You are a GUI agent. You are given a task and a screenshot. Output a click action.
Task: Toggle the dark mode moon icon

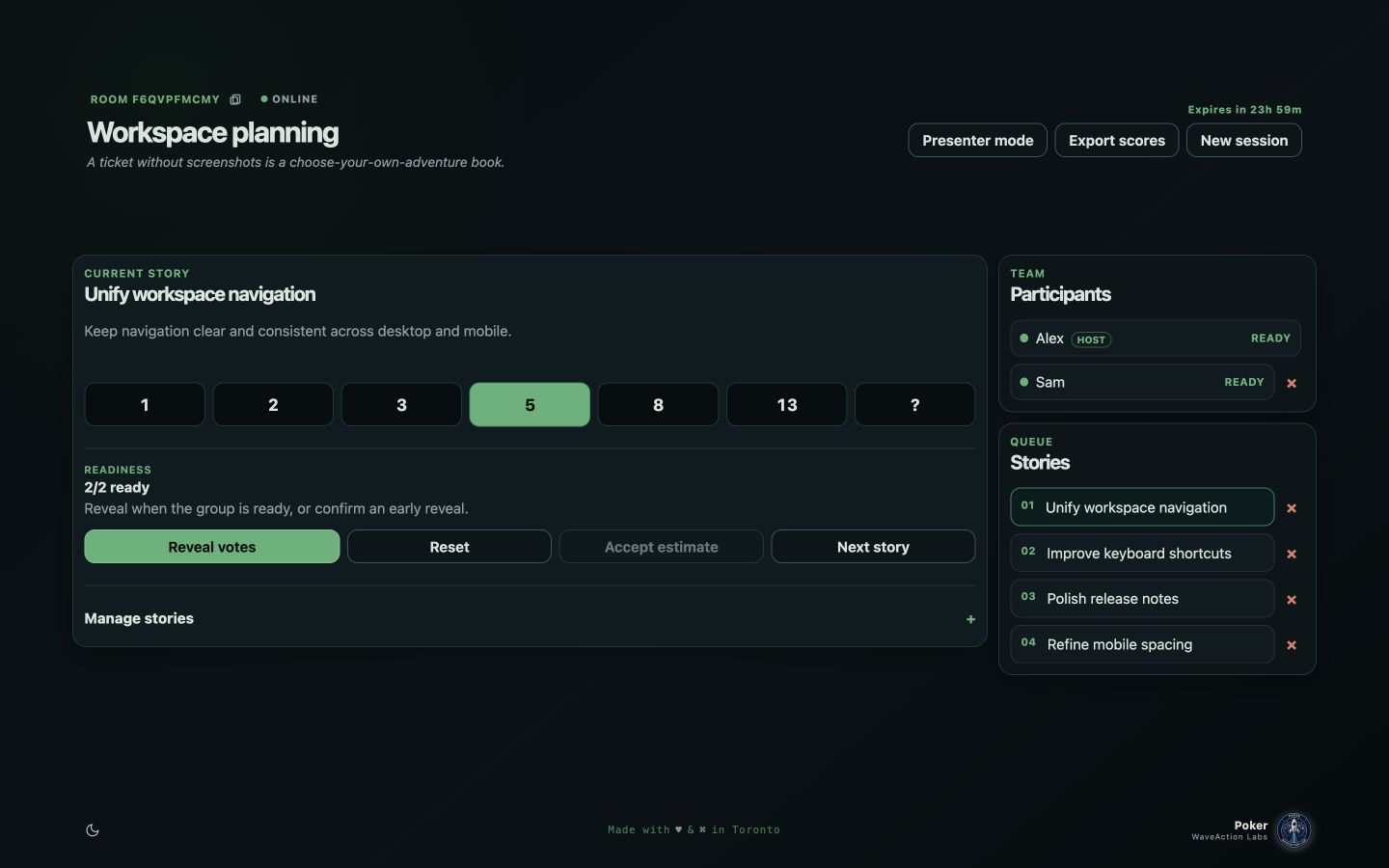pyautogui.click(x=93, y=830)
